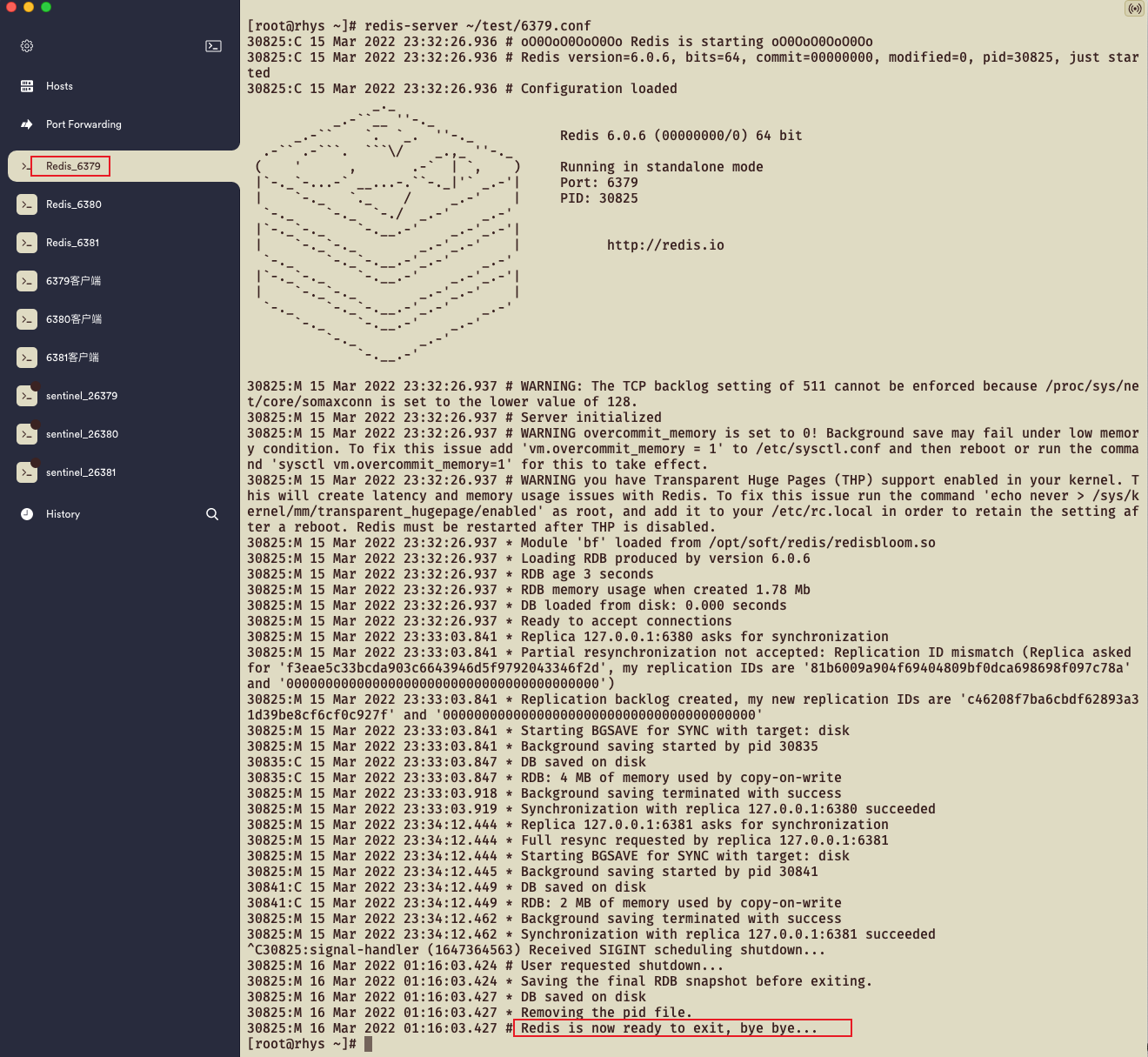This screenshot has width=1148, height=1057.
Task: Click the http://redis.io URL in terminal
Action: coord(665,245)
